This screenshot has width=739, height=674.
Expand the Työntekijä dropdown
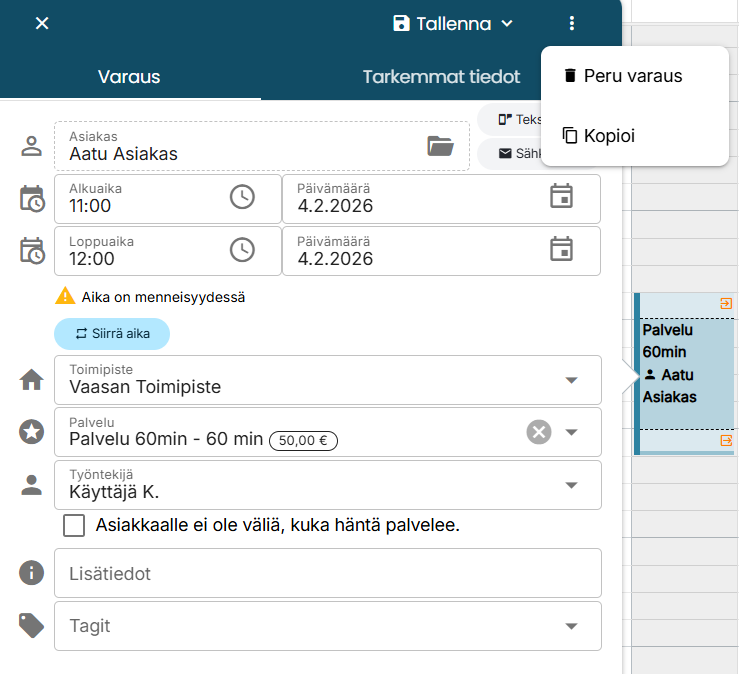571,485
